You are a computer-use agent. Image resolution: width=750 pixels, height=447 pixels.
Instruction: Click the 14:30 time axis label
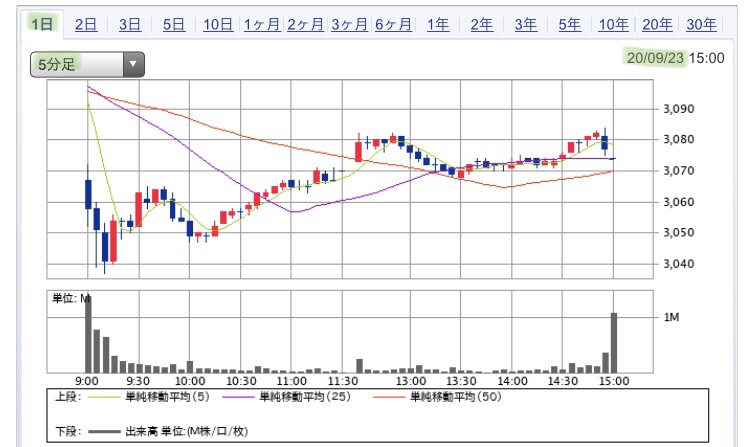[563, 381]
